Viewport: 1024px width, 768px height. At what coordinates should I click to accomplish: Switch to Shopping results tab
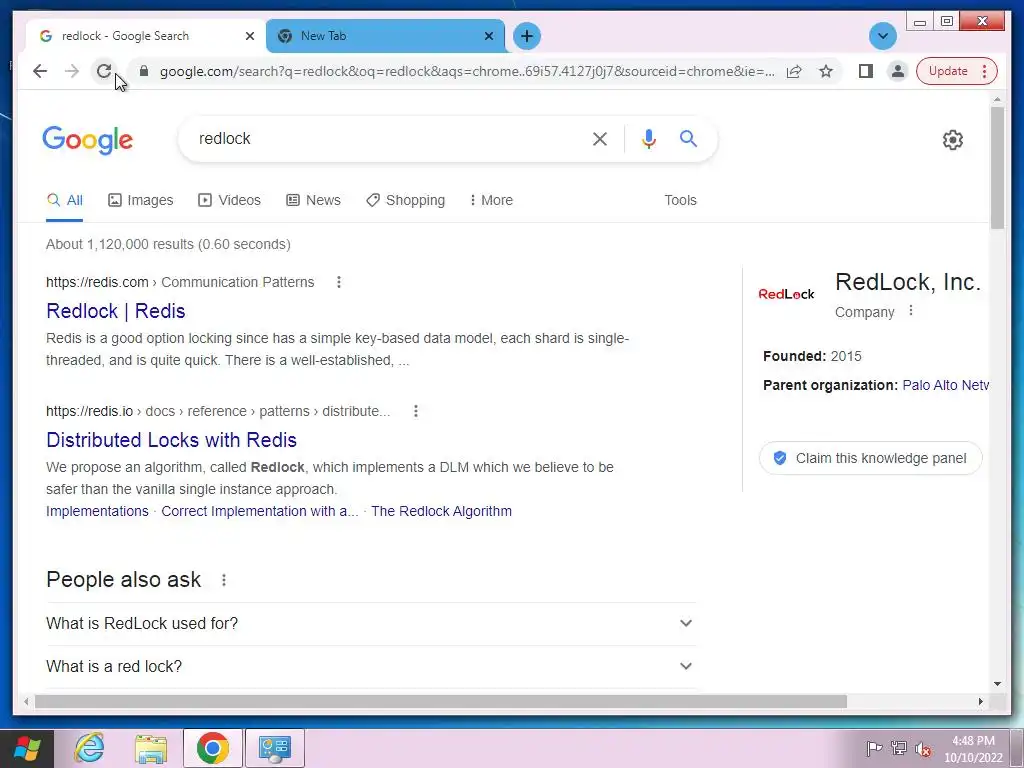pyautogui.click(x=406, y=200)
